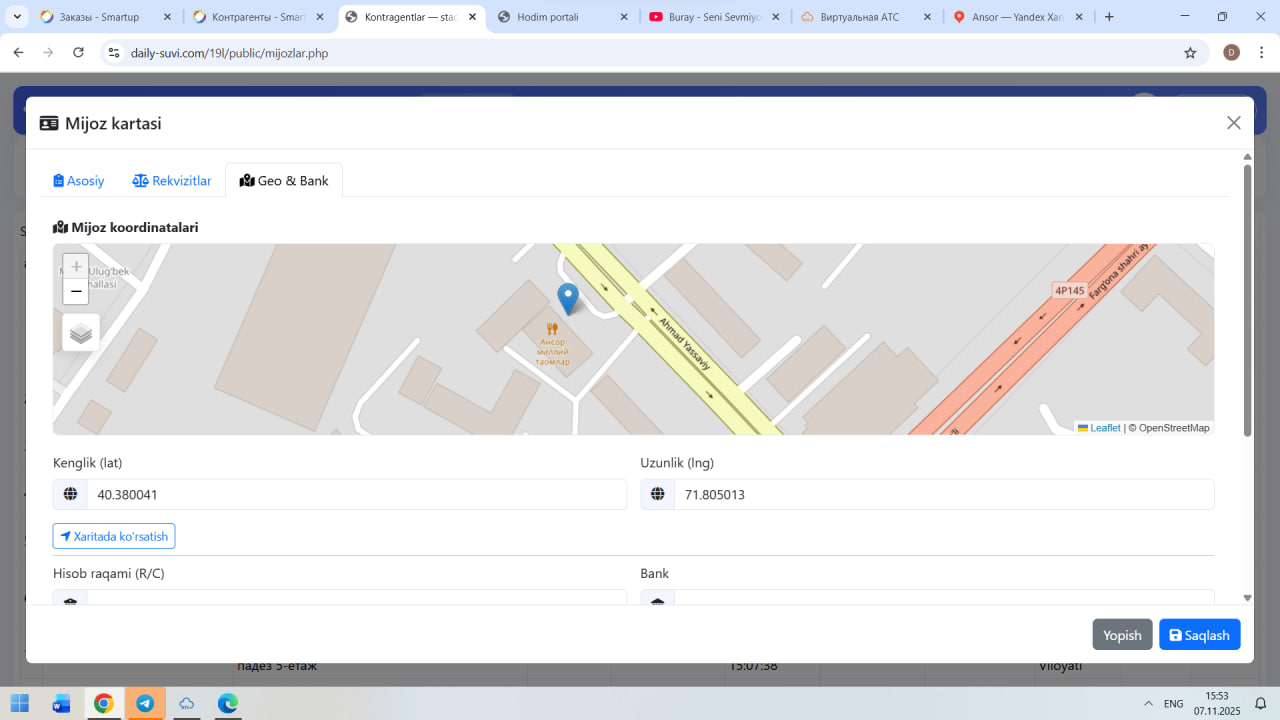
Task: Click the Kenglik (lat) input field
Action: point(355,494)
